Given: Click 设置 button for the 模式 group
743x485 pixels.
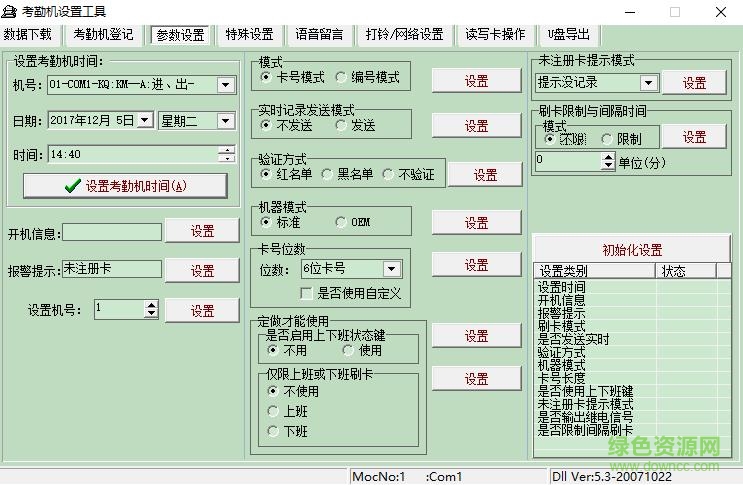Looking at the screenshot, I should point(476,81).
